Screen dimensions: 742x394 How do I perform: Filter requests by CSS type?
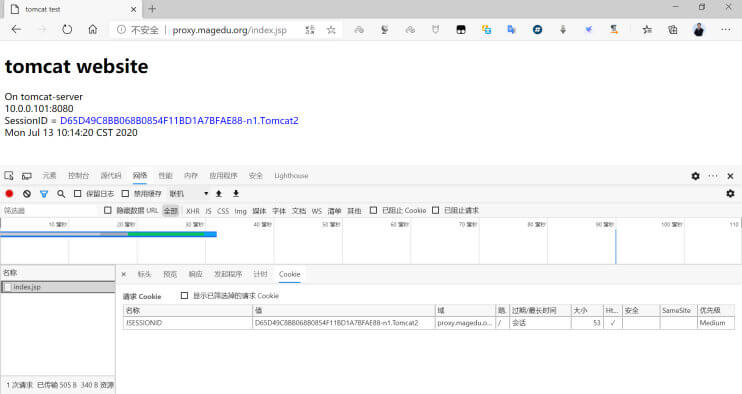pyautogui.click(x=223, y=211)
